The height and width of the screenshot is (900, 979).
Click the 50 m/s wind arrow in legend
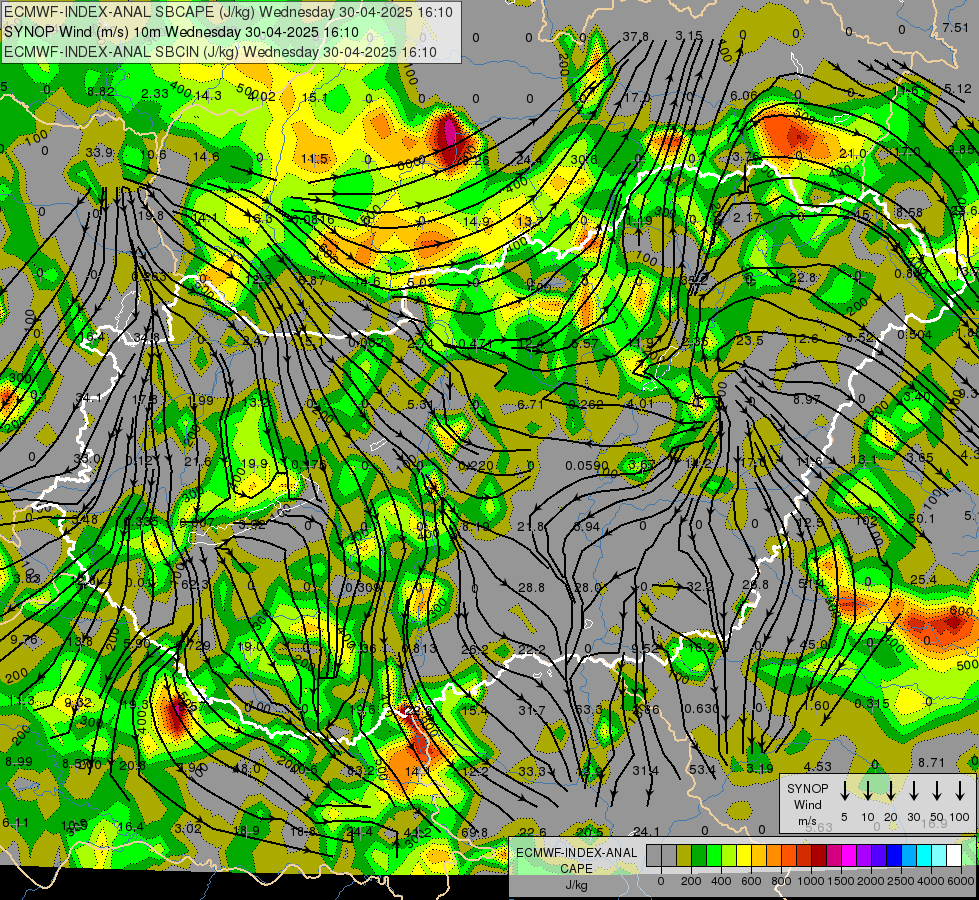coord(937,791)
